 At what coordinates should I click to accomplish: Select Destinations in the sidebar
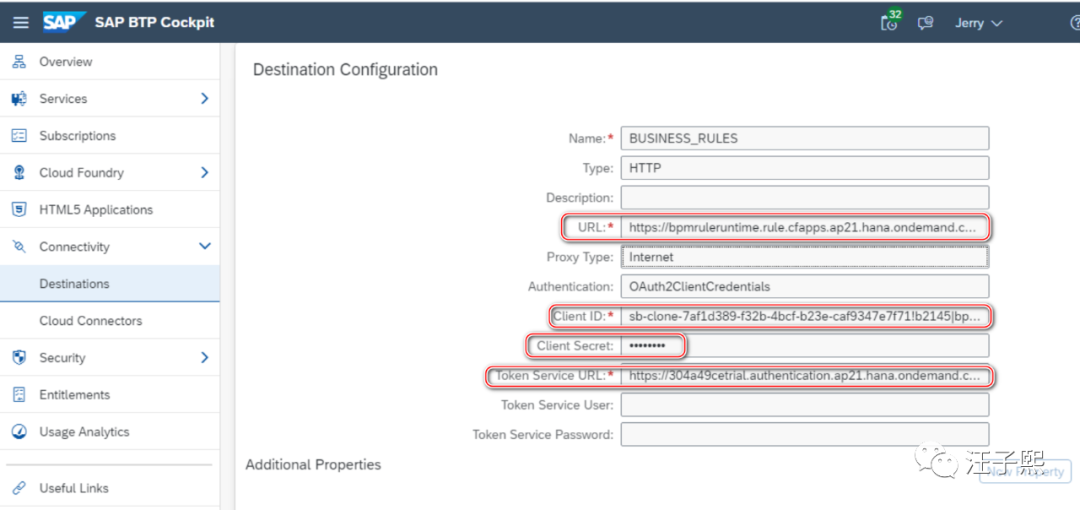click(110, 283)
